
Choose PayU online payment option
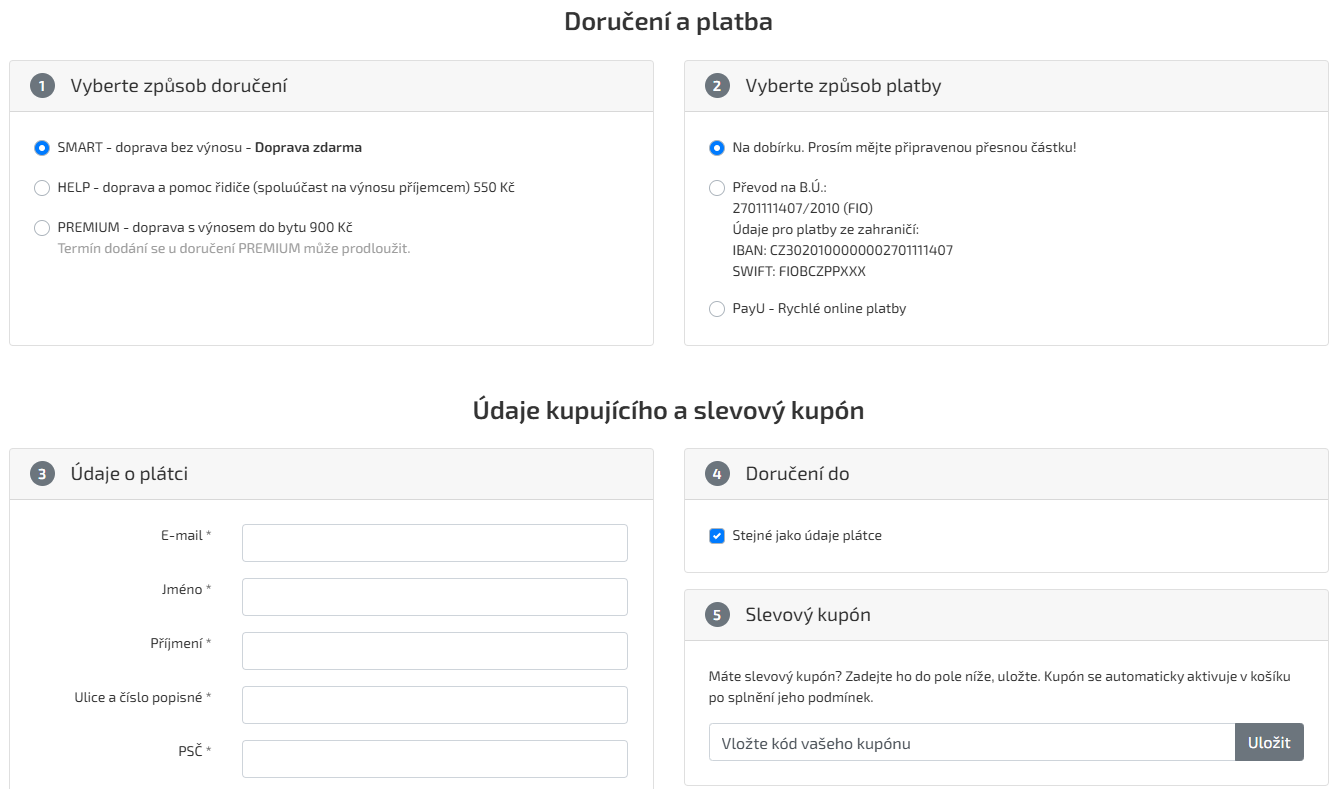717,309
